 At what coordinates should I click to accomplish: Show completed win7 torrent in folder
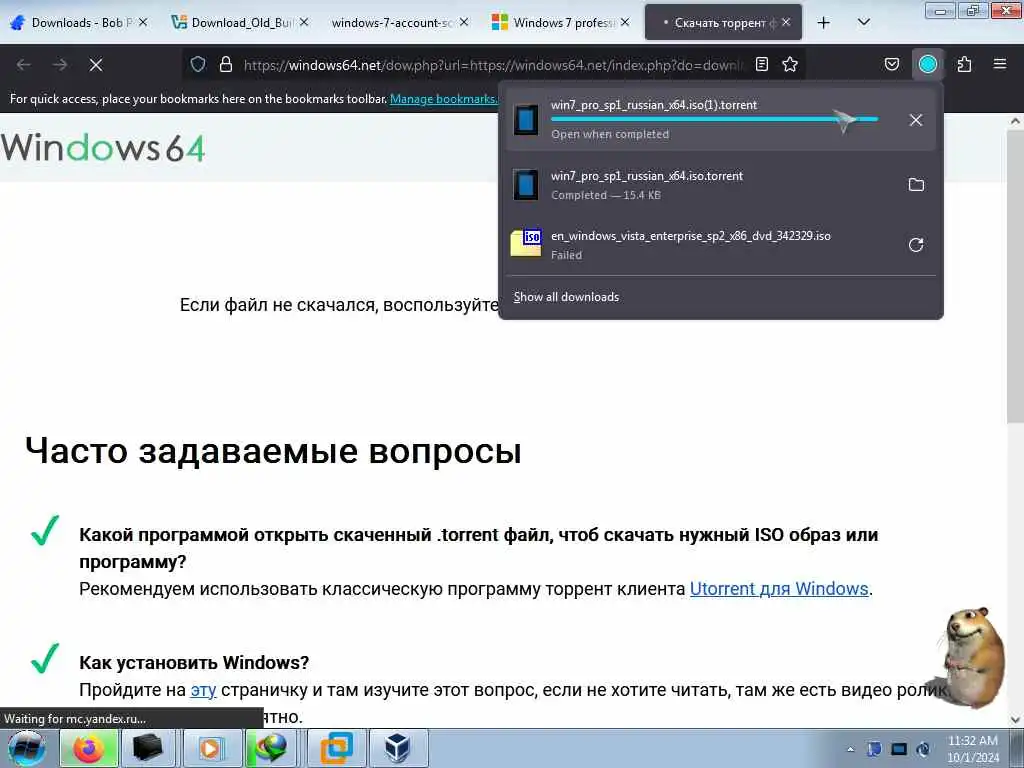click(916, 185)
